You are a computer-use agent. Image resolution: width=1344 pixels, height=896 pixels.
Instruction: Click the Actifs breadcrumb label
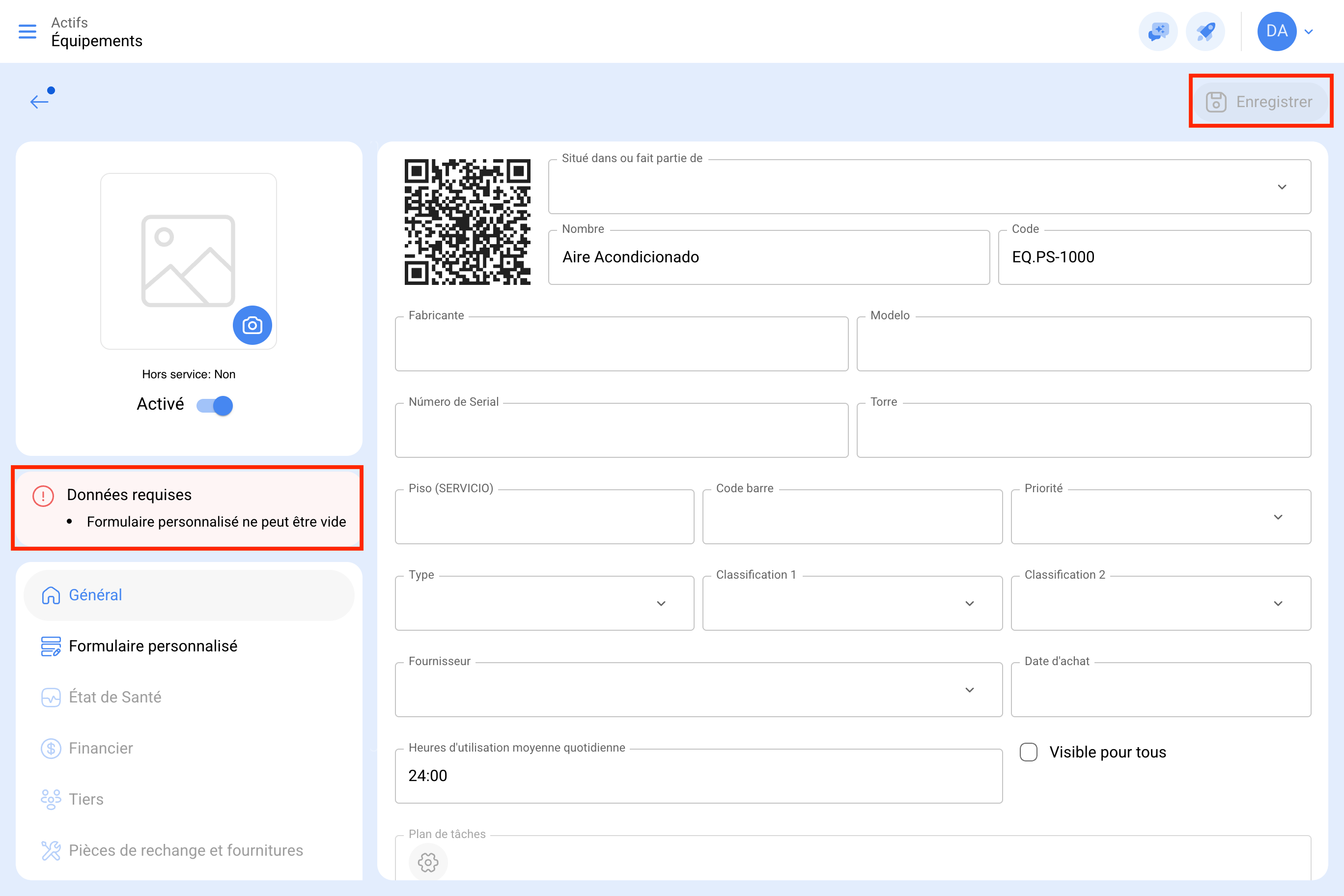70,22
